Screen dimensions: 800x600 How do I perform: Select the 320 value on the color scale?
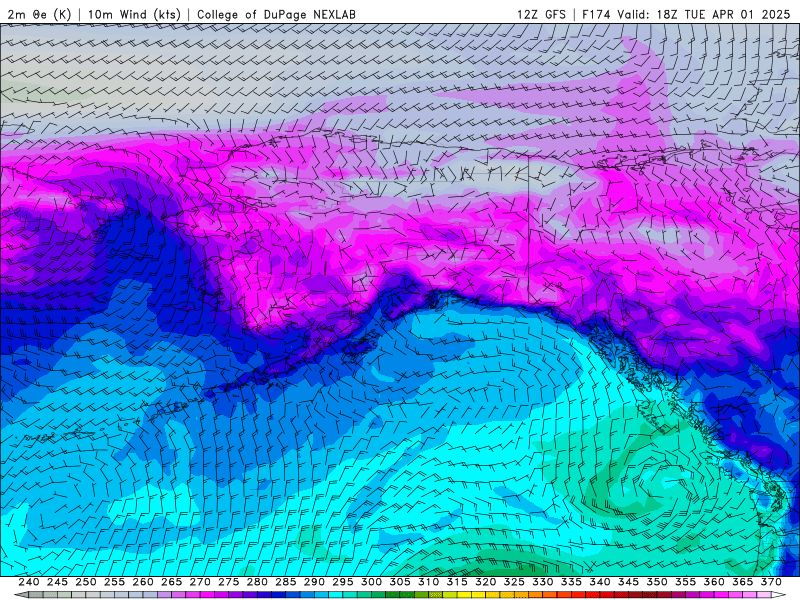click(486, 582)
